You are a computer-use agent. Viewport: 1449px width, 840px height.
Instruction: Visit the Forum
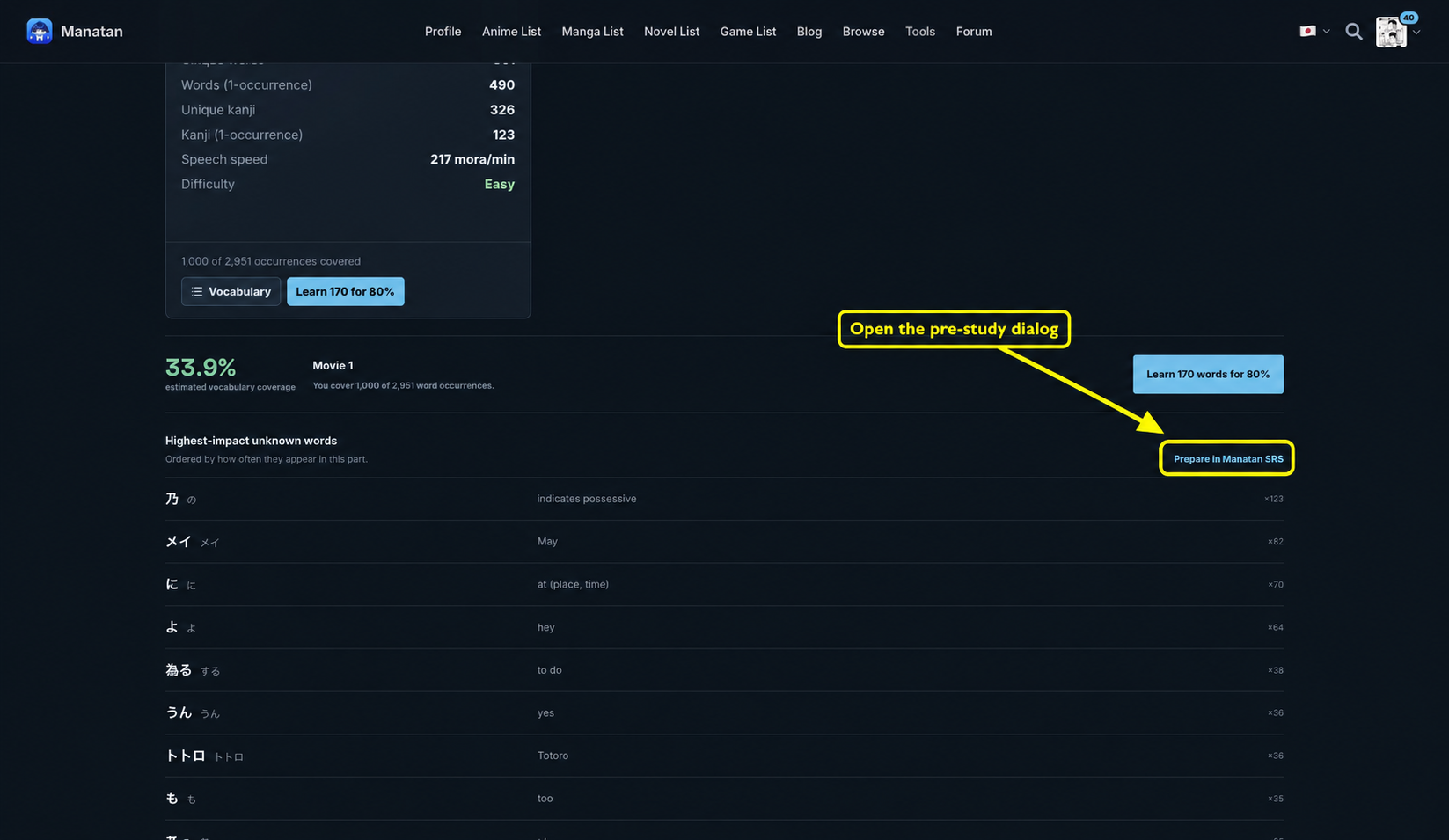click(973, 32)
